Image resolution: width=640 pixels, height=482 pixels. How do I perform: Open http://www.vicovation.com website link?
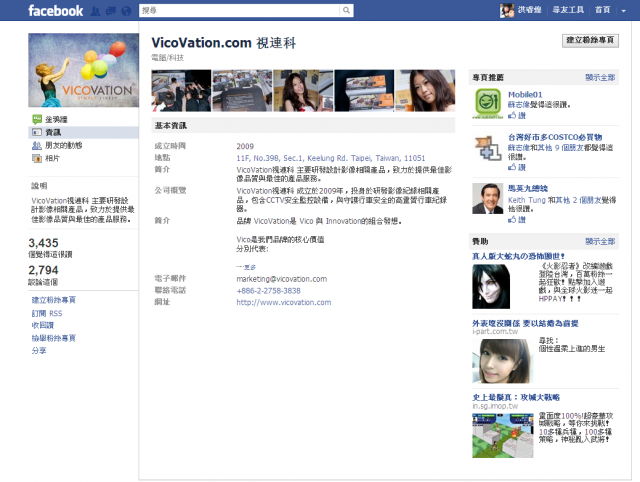[284, 302]
